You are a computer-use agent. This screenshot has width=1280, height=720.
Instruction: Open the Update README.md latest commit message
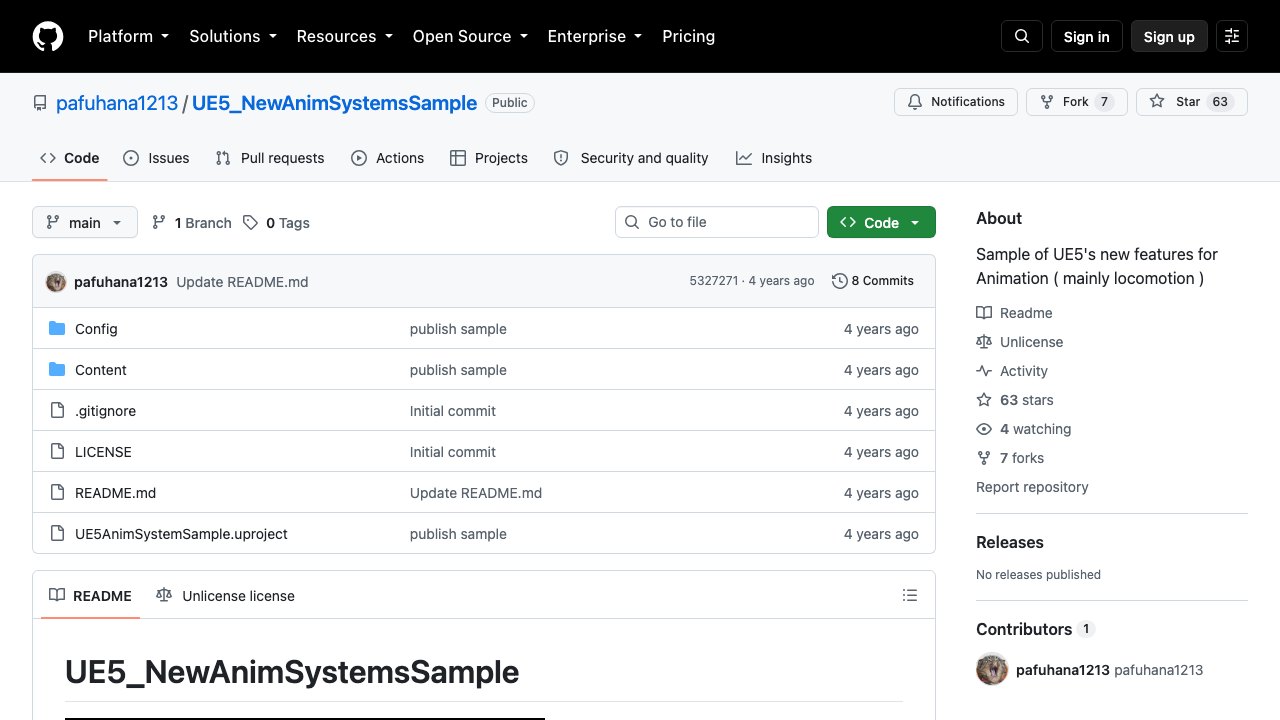(242, 282)
